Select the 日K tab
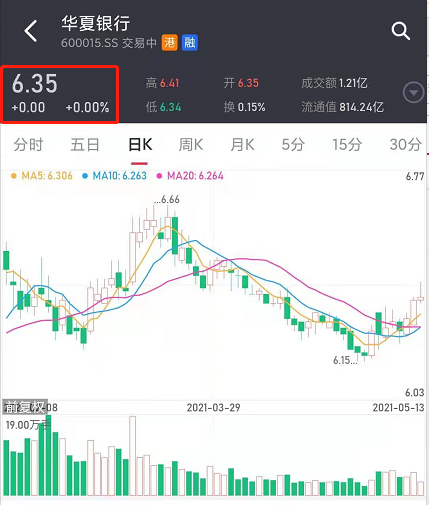This screenshot has width=429, height=505. click(140, 145)
